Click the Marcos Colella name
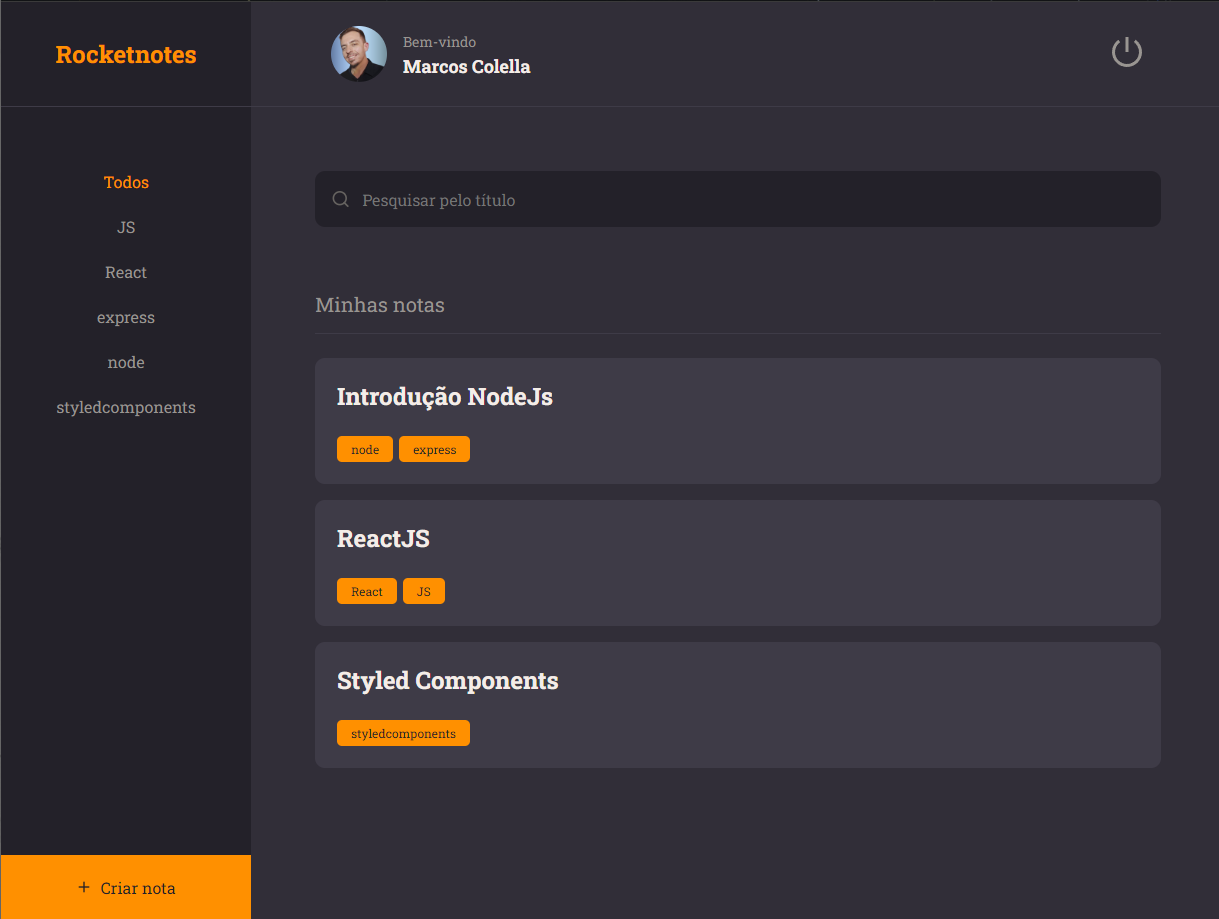 click(466, 67)
